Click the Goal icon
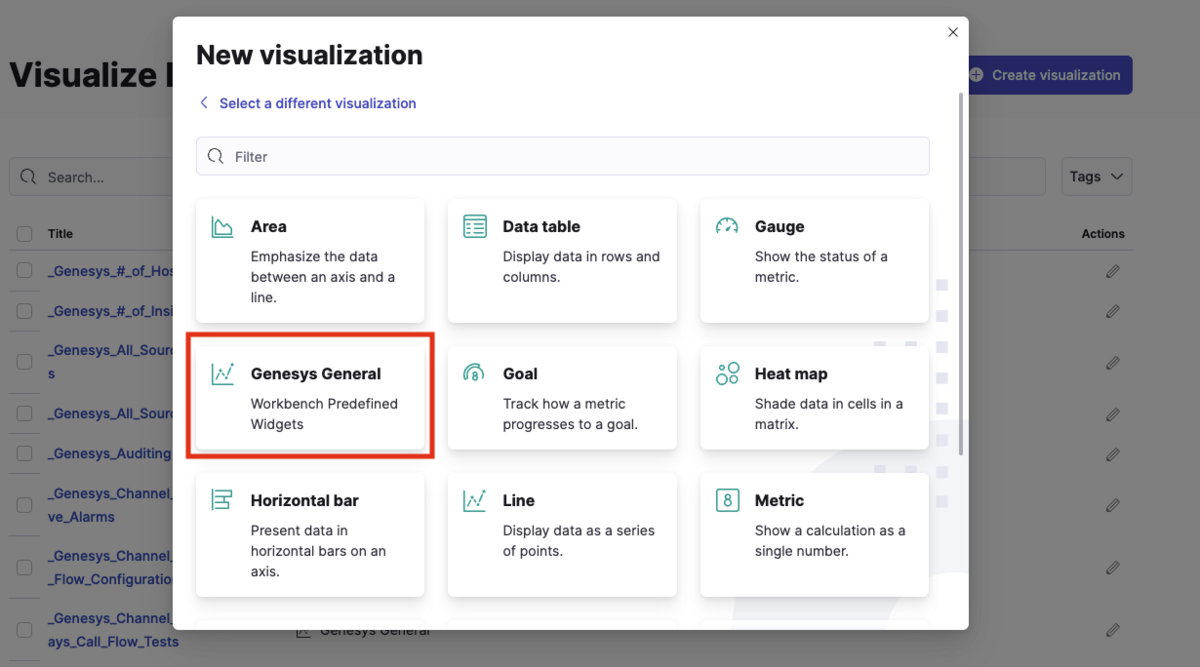This screenshot has width=1200, height=667. (474, 373)
